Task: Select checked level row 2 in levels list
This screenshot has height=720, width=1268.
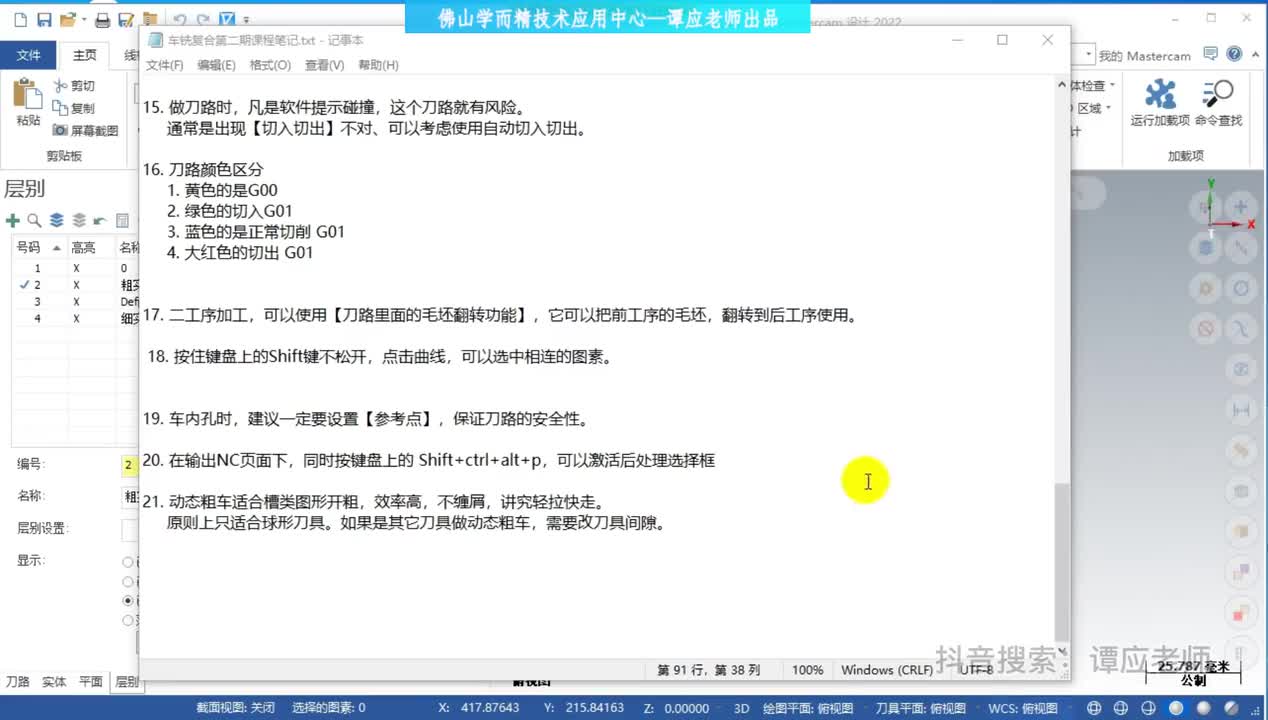Action: 75,285
